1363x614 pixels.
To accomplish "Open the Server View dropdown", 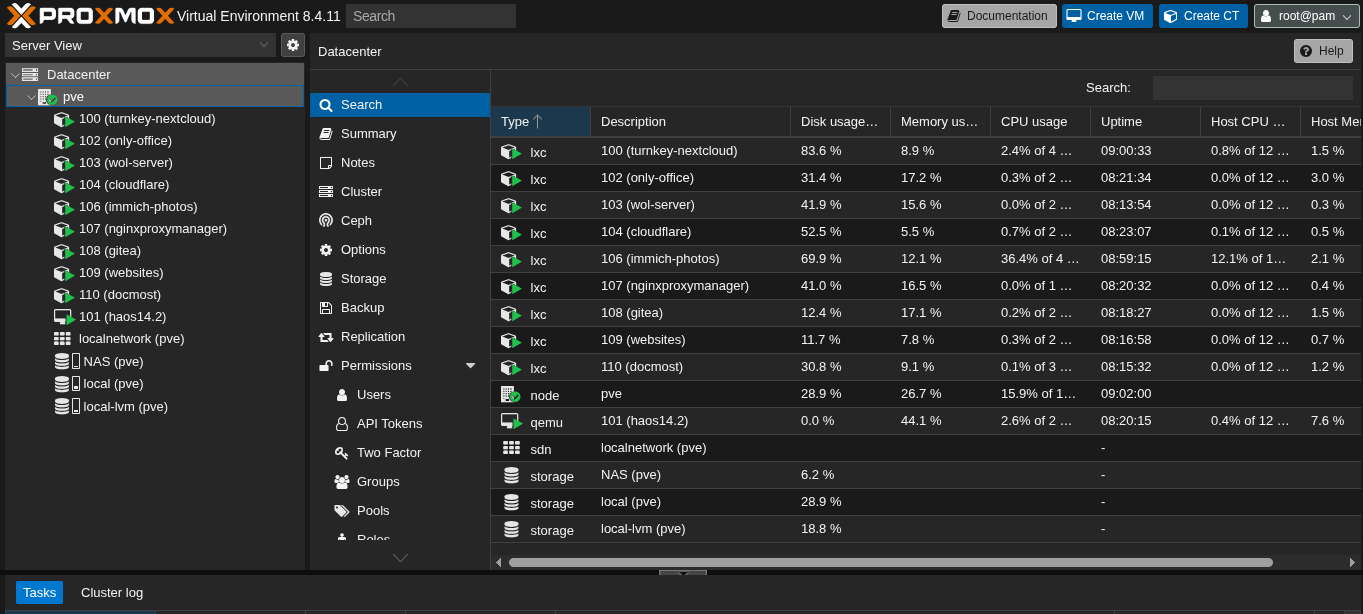I will tap(140, 45).
